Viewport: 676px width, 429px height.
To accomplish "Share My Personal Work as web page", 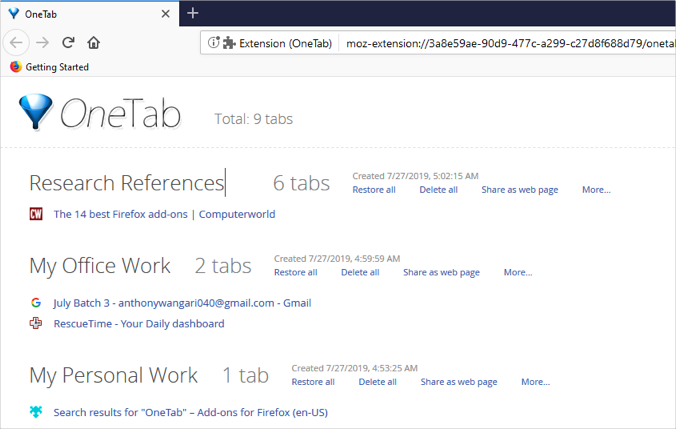I will 458,382.
